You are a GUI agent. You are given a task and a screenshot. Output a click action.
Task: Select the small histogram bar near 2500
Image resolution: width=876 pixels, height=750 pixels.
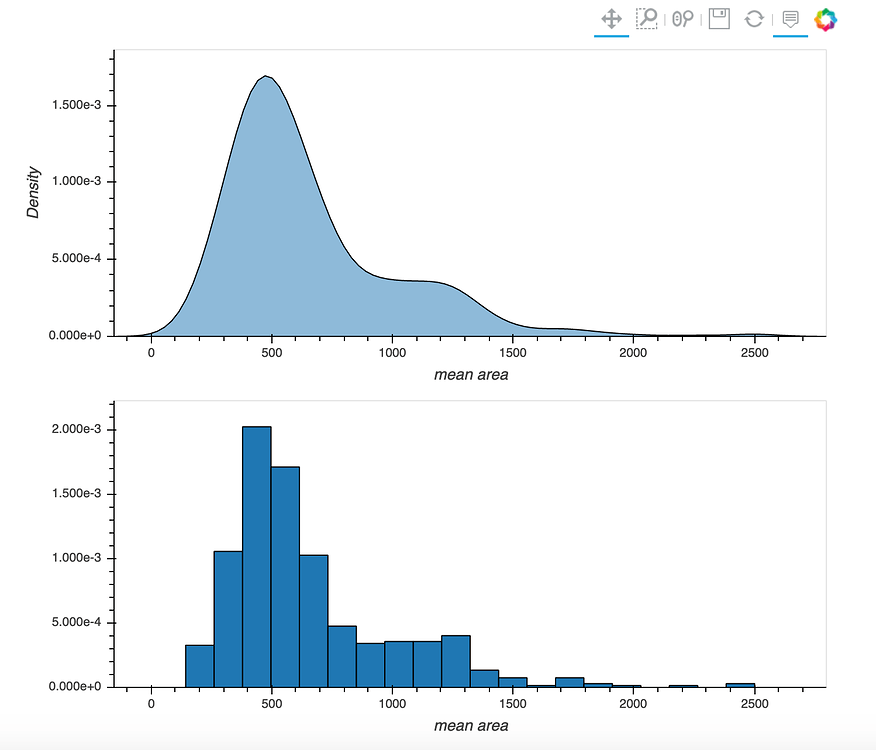740,683
